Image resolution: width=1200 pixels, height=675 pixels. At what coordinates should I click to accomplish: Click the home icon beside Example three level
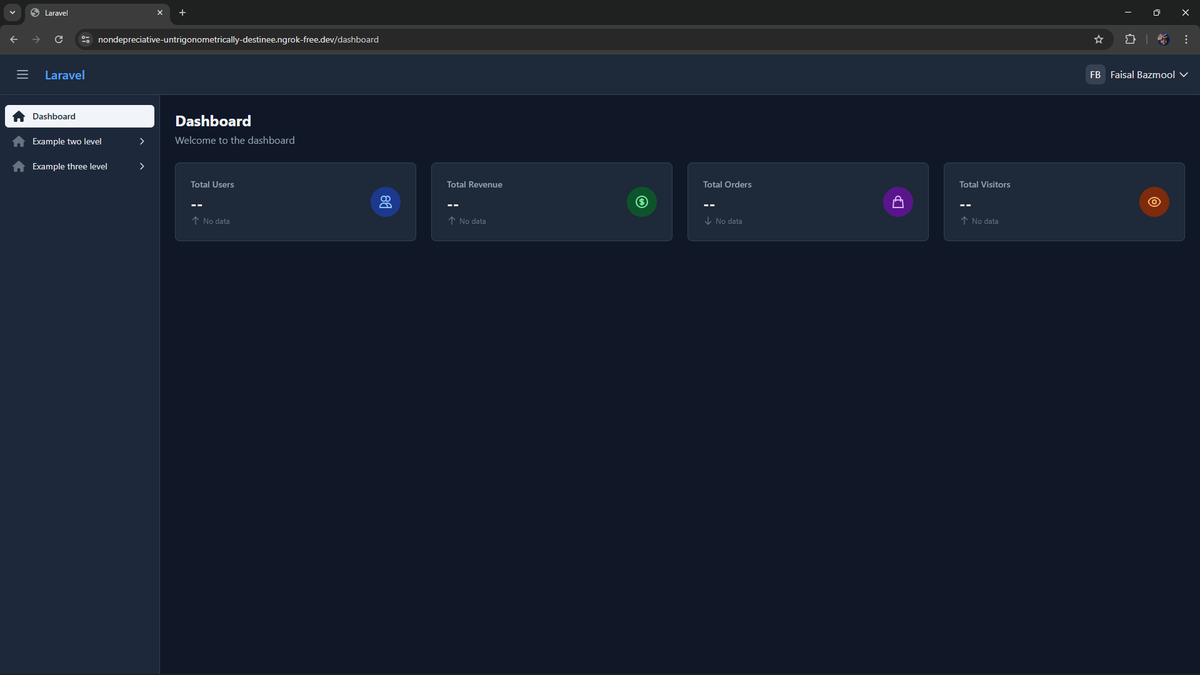(18, 166)
